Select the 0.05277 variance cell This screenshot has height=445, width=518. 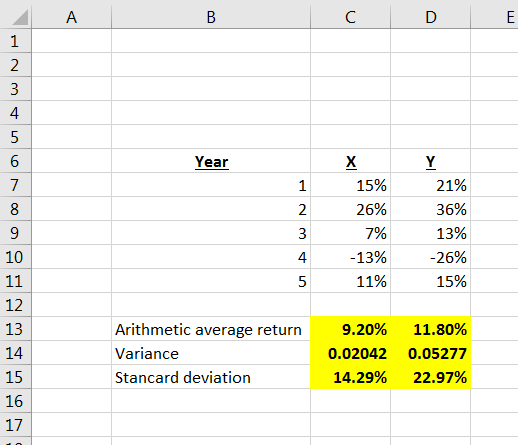431,353
